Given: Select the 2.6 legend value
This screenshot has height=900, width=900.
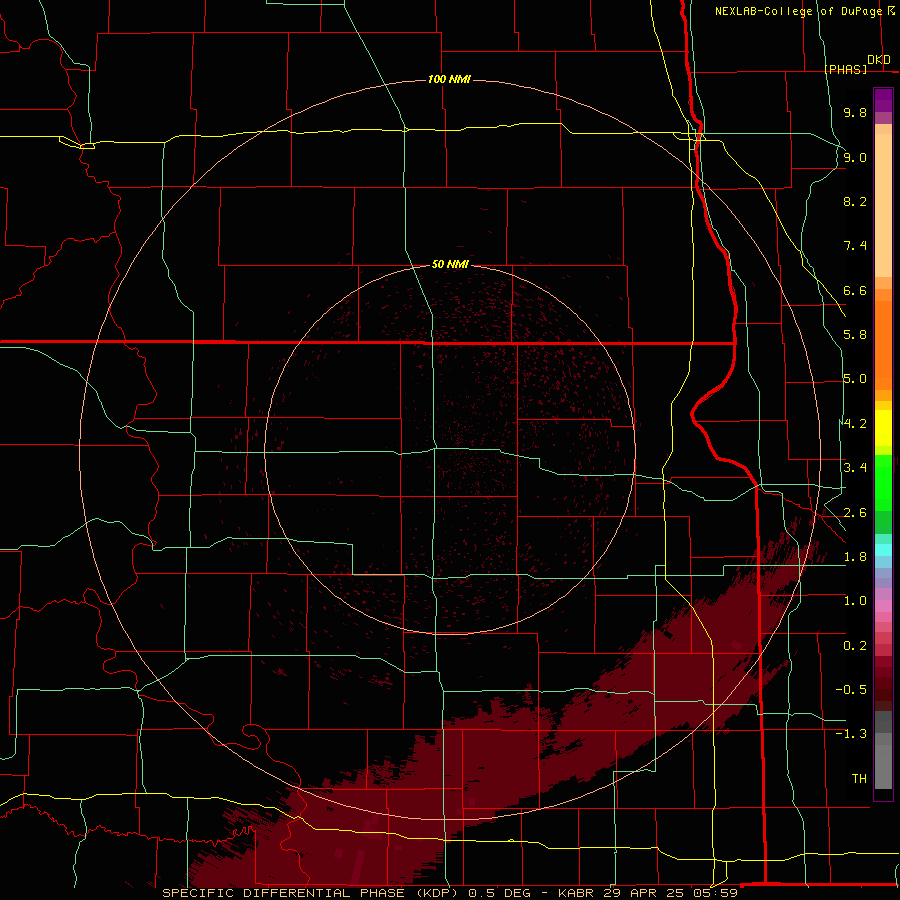Looking at the screenshot, I should (x=855, y=513).
